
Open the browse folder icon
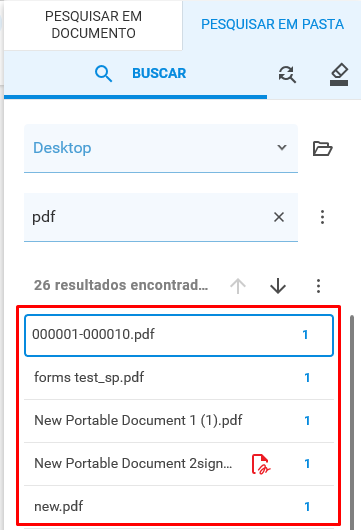[322, 148]
